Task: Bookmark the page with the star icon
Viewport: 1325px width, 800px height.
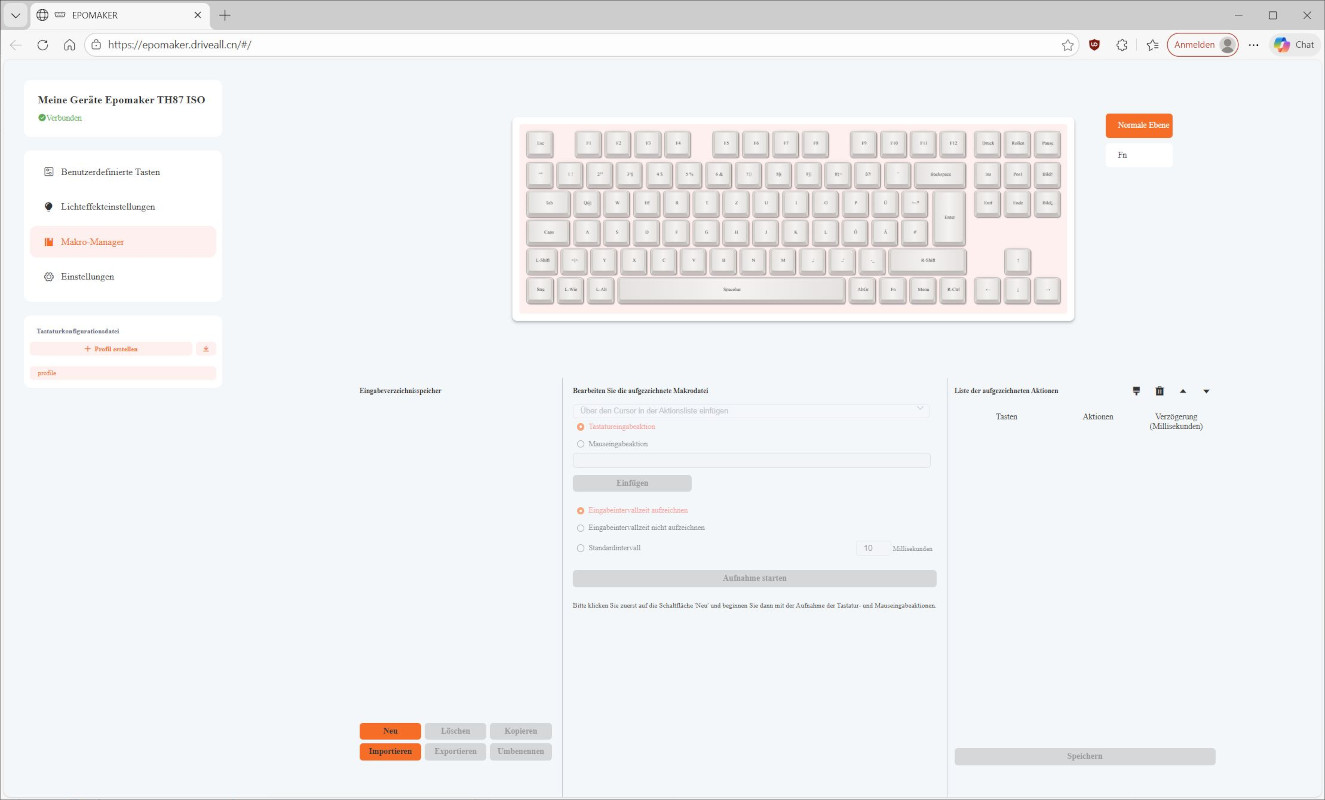Action: tap(1068, 45)
